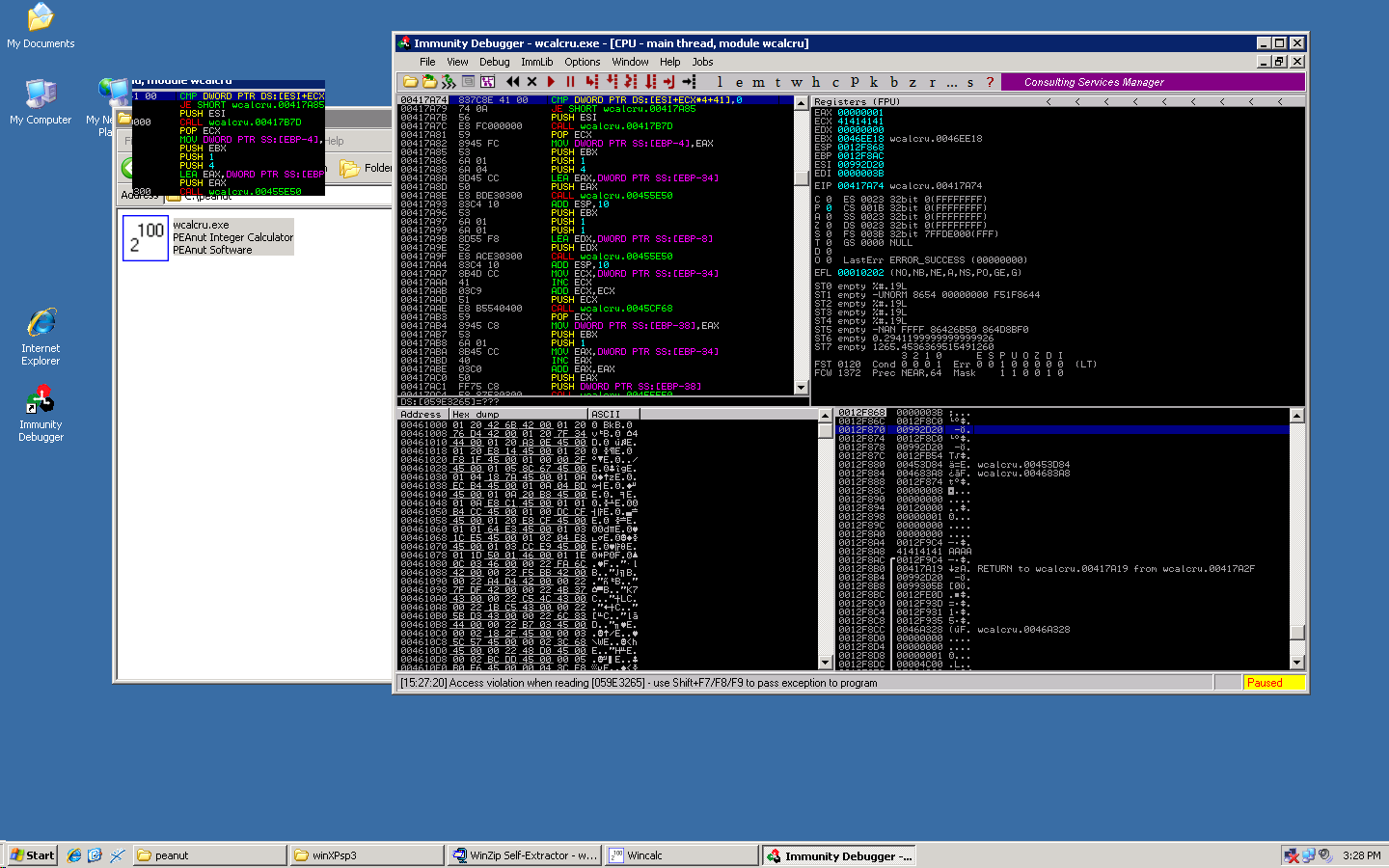Image resolution: width=1389 pixels, height=868 pixels.
Task: Show CPU window with 'c' button
Action: pos(835,82)
